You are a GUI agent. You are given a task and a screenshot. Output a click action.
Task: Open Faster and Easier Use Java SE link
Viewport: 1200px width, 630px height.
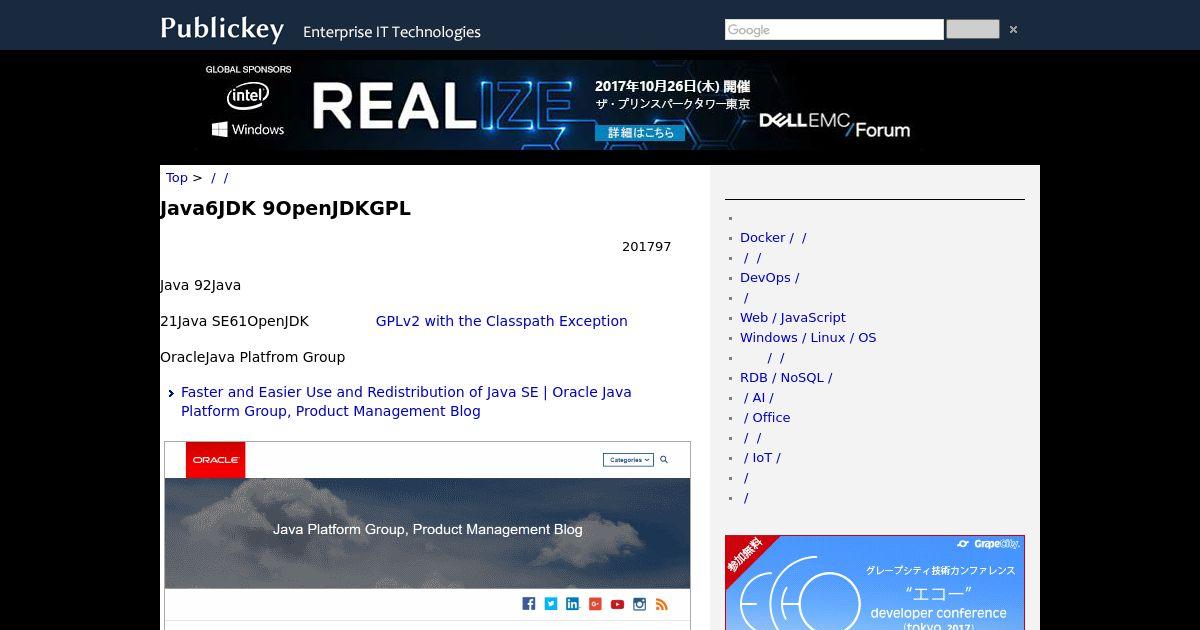[406, 402]
